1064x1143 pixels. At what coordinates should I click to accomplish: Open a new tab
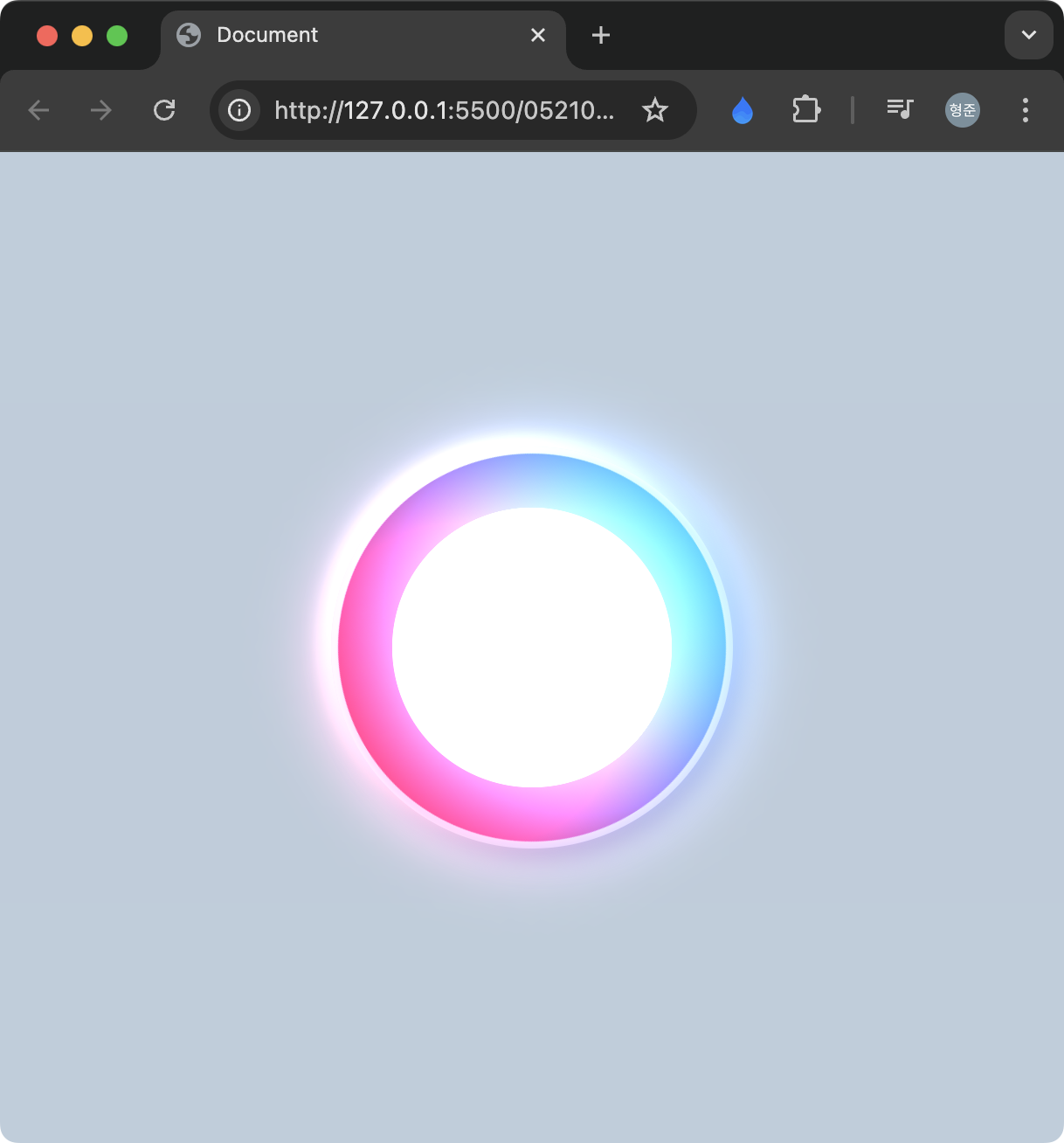click(601, 35)
